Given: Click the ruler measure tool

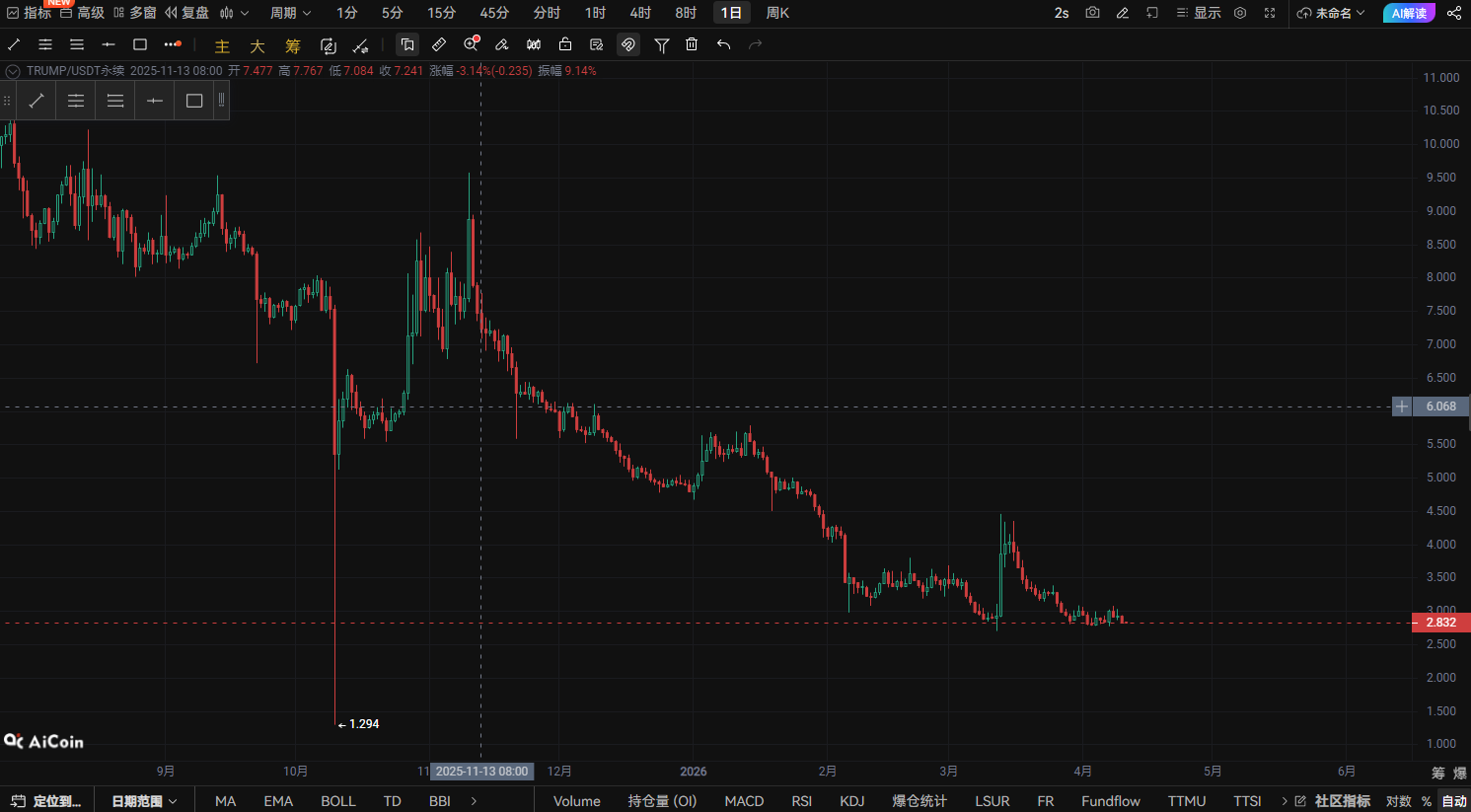Looking at the screenshot, I should pos(439,44).
